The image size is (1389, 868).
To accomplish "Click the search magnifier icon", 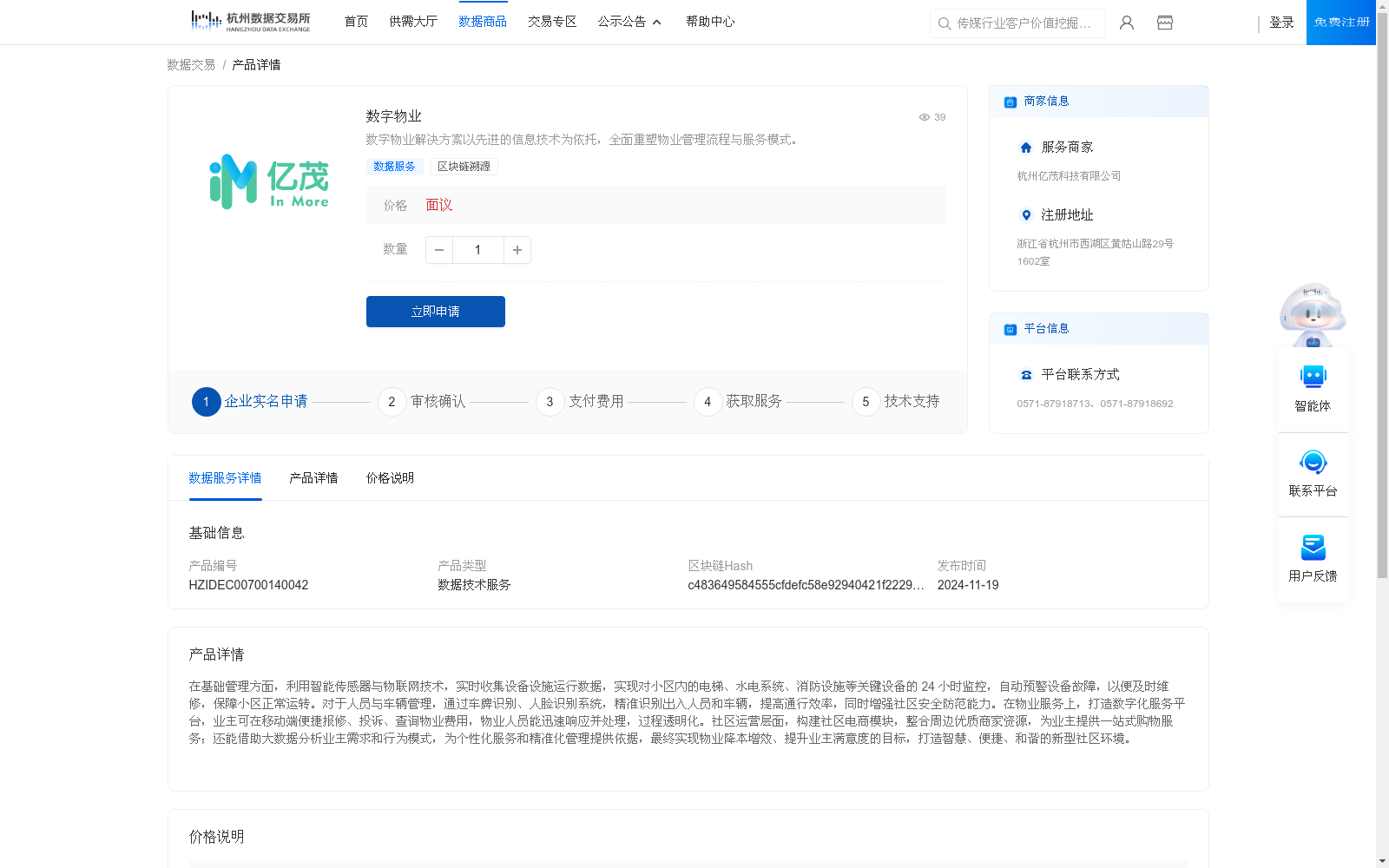I will pyautogui.click(x=945, y=23).
